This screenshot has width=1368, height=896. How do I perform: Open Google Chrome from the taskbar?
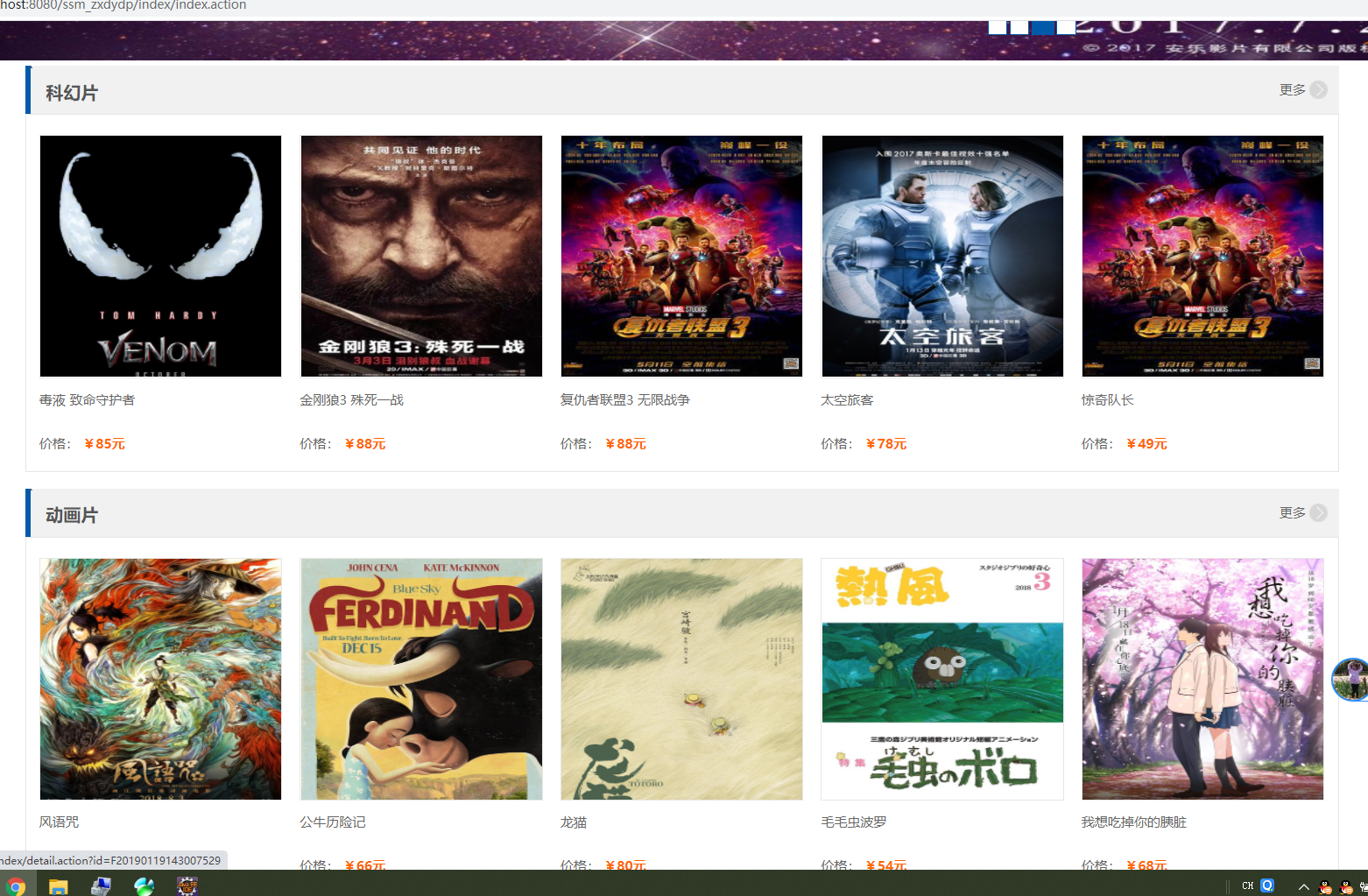(16, 886)
